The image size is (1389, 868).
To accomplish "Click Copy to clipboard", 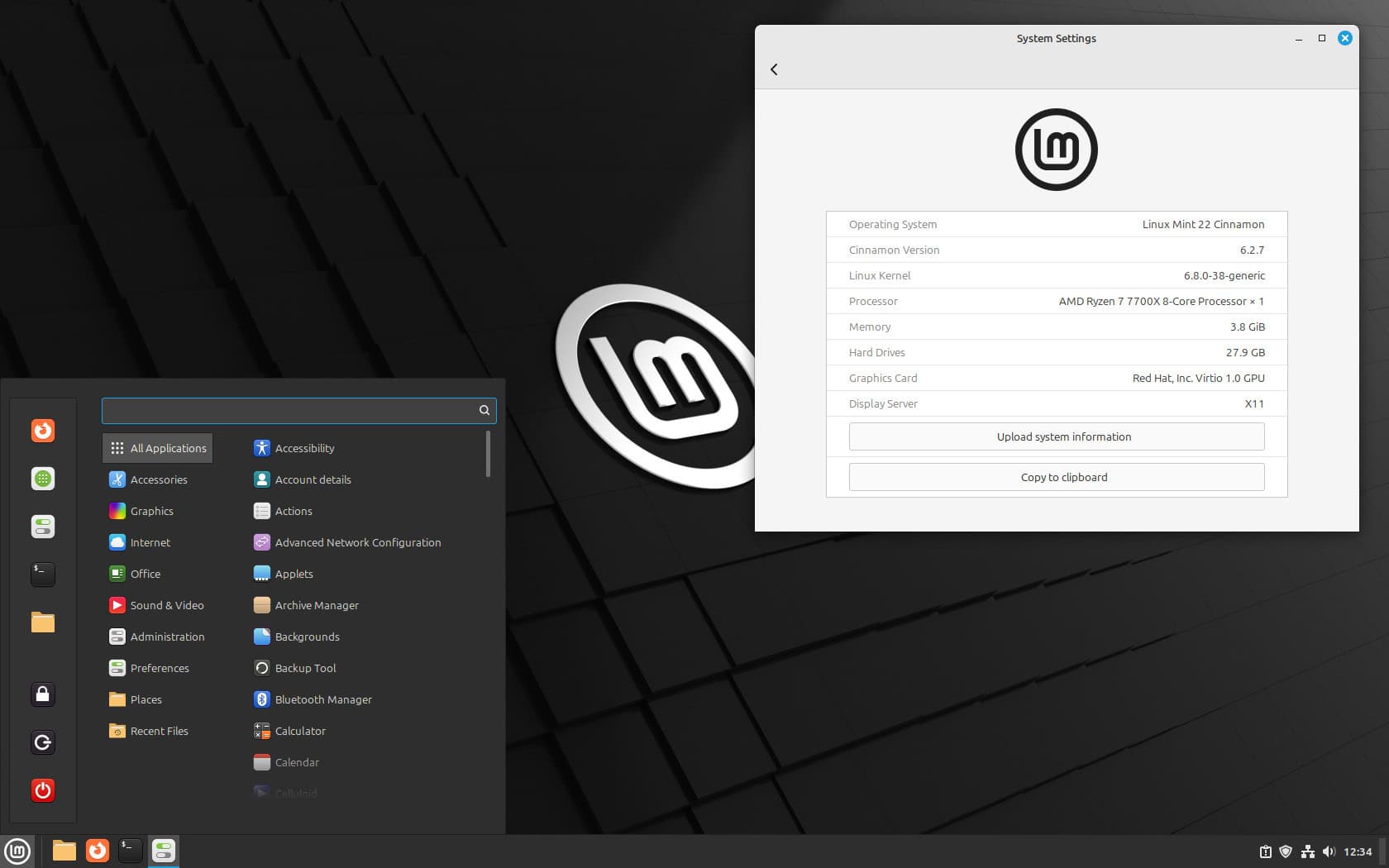I will (1064, 477).
